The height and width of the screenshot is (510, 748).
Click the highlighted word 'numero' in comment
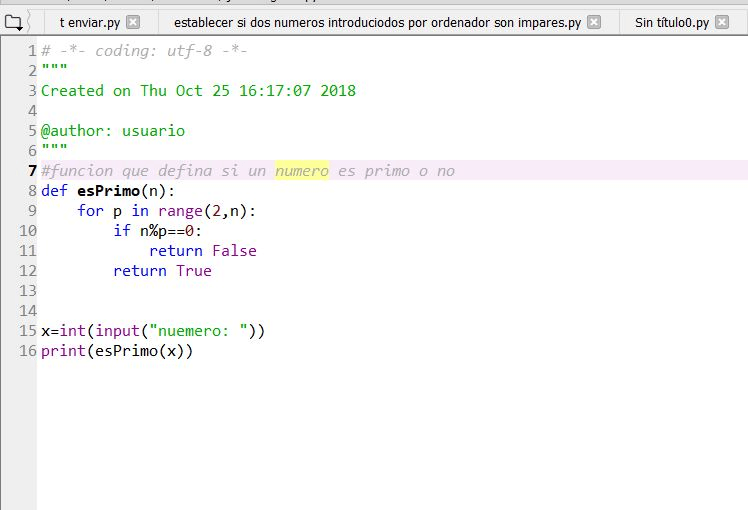[x=302, y=171]
